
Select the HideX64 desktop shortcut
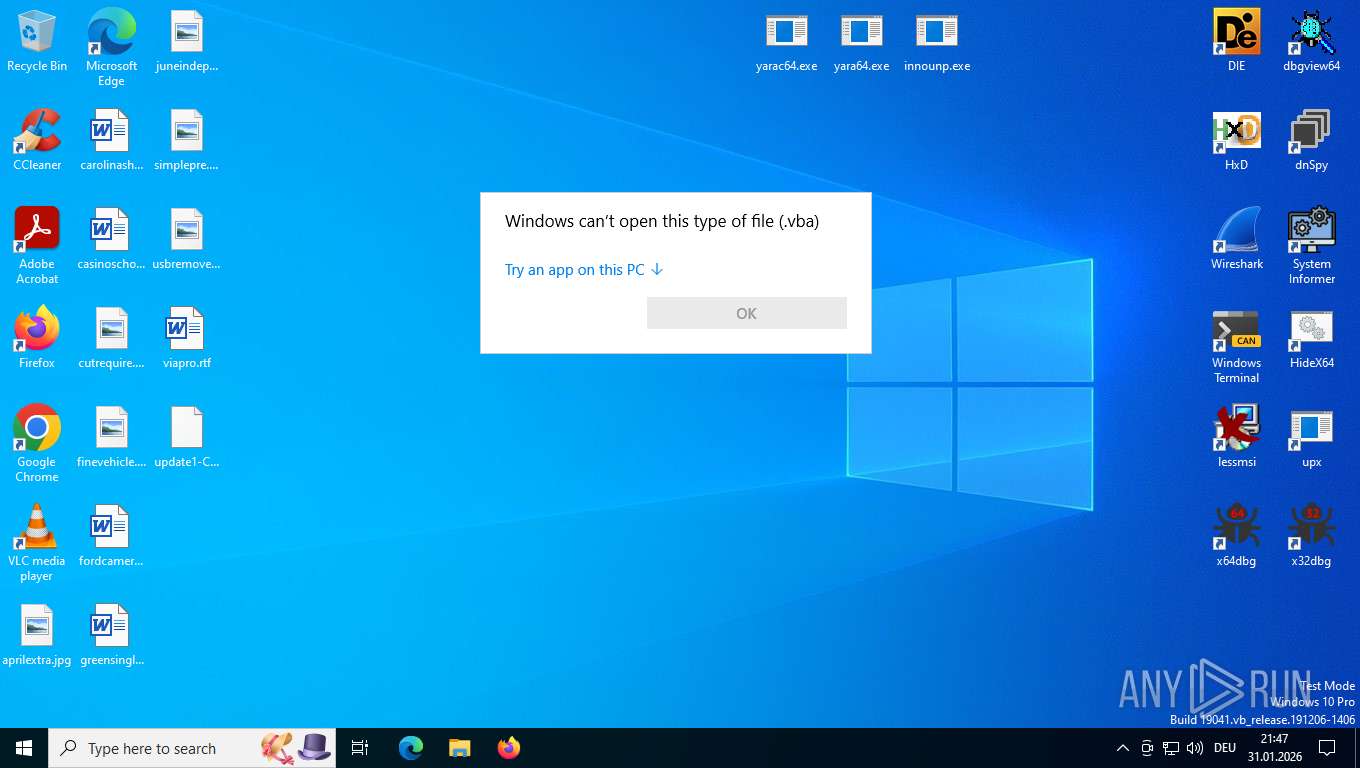[1311, 338]
